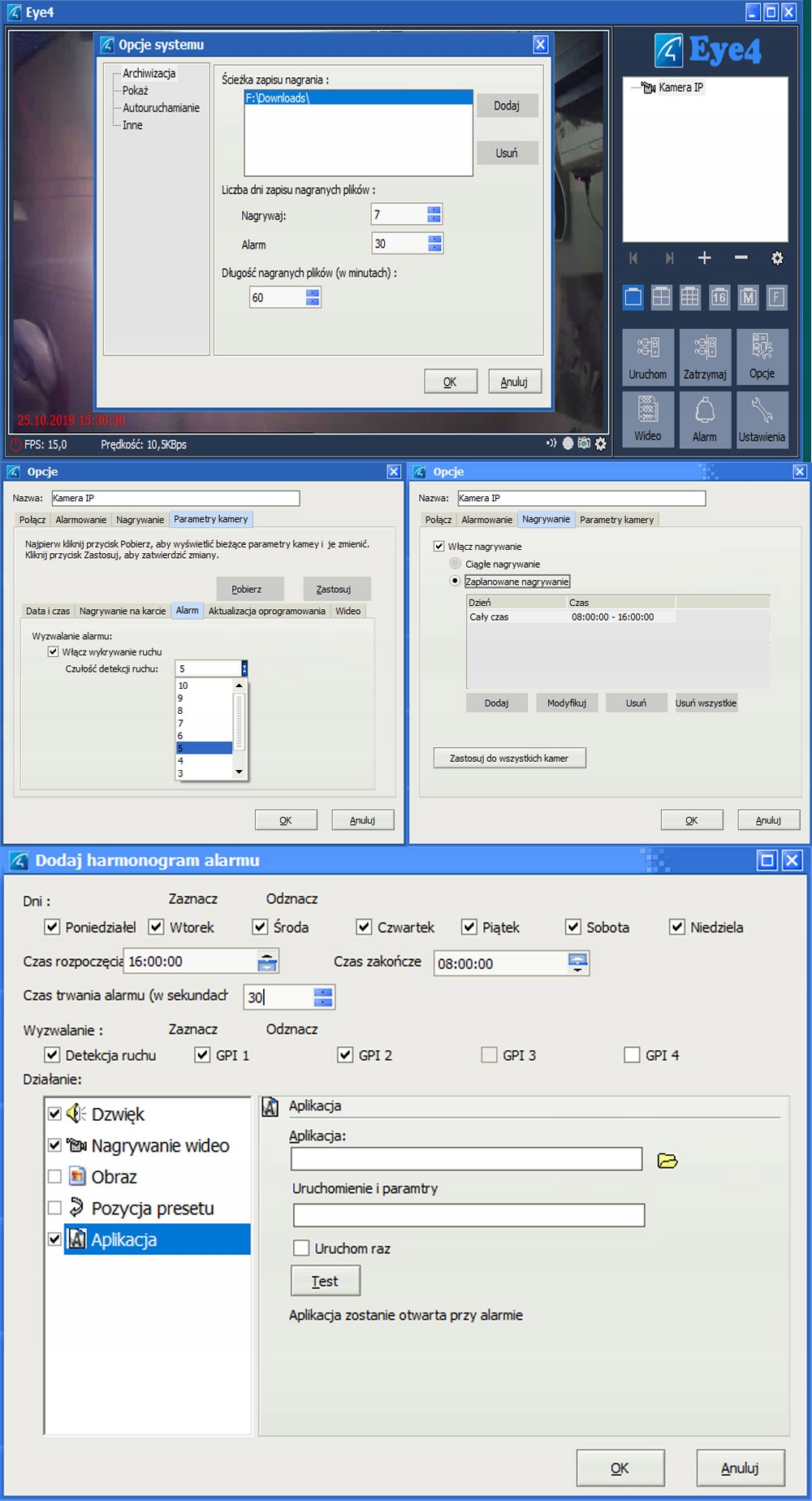Adjust Alarm days spinner
The image size is (812, 1501).
pyautogui.click(x=434, y=244)
